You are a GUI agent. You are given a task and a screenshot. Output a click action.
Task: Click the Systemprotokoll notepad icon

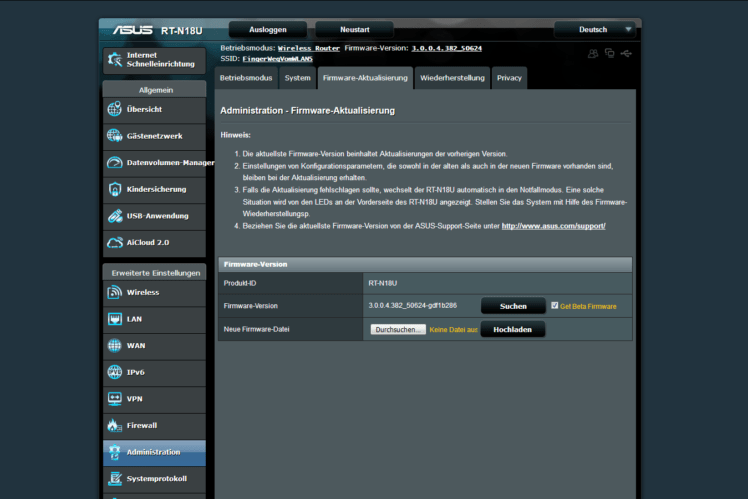(x=114, y=478)
